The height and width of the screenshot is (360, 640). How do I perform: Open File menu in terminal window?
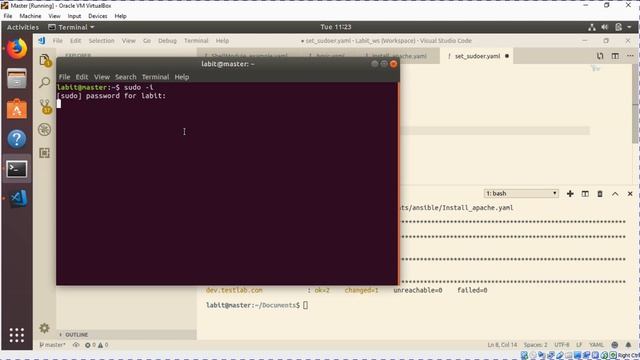[x=64, y=77]
